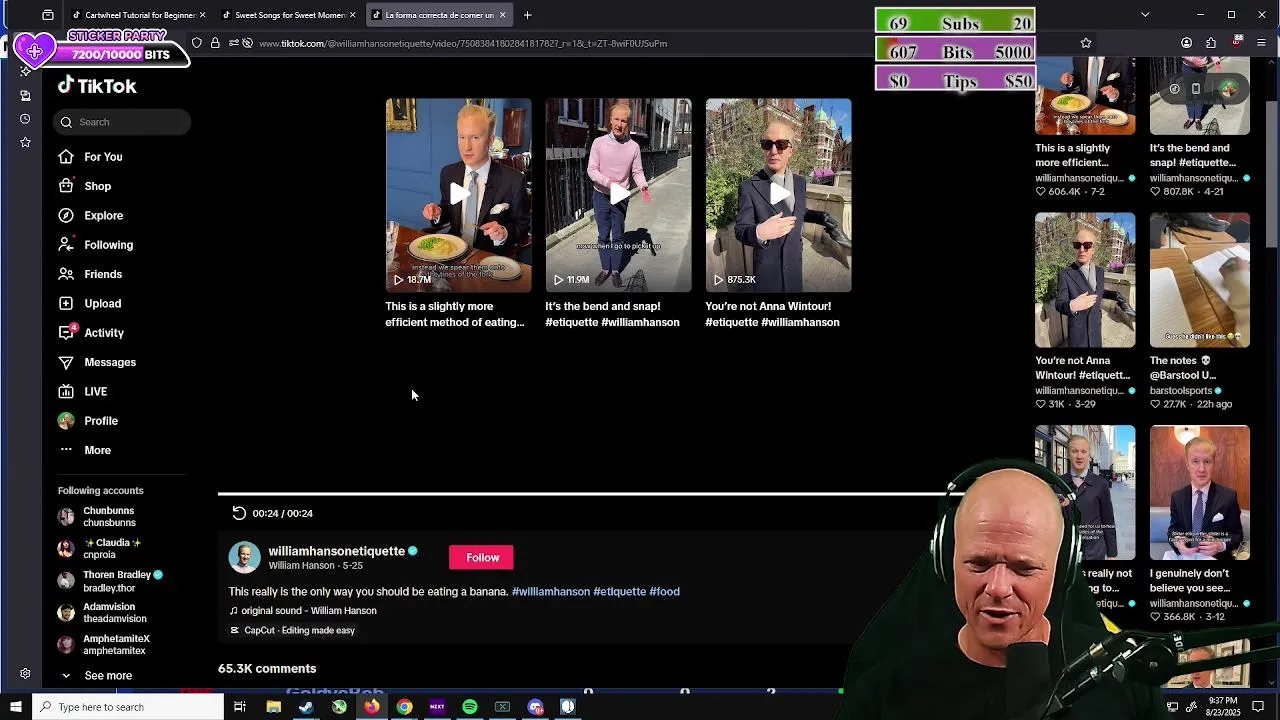Click the history clock icon in browser sidebar

click(x=25, y=119)
